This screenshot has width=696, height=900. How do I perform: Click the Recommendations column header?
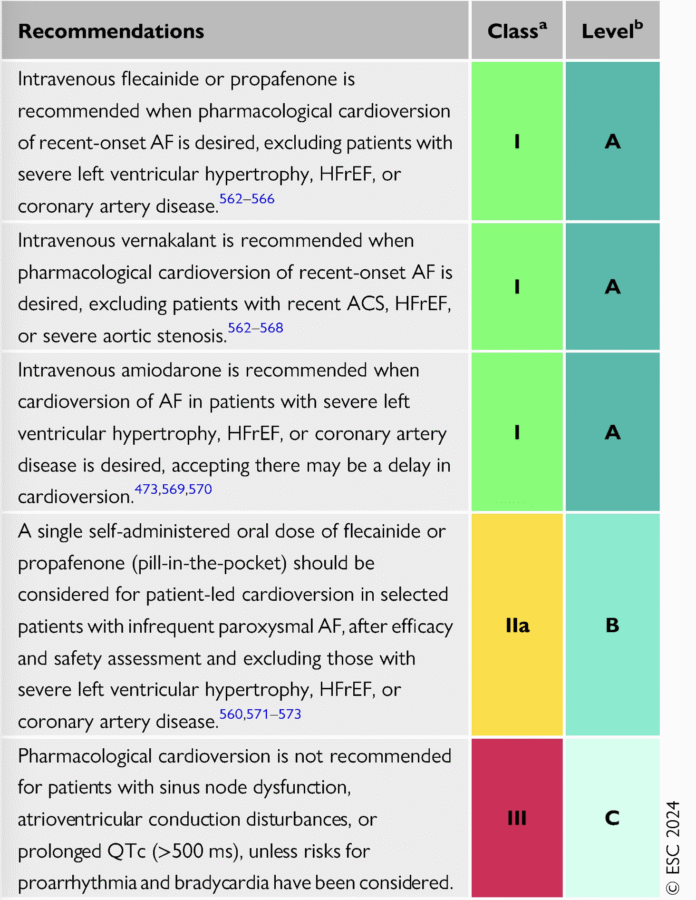coord(111,31)
